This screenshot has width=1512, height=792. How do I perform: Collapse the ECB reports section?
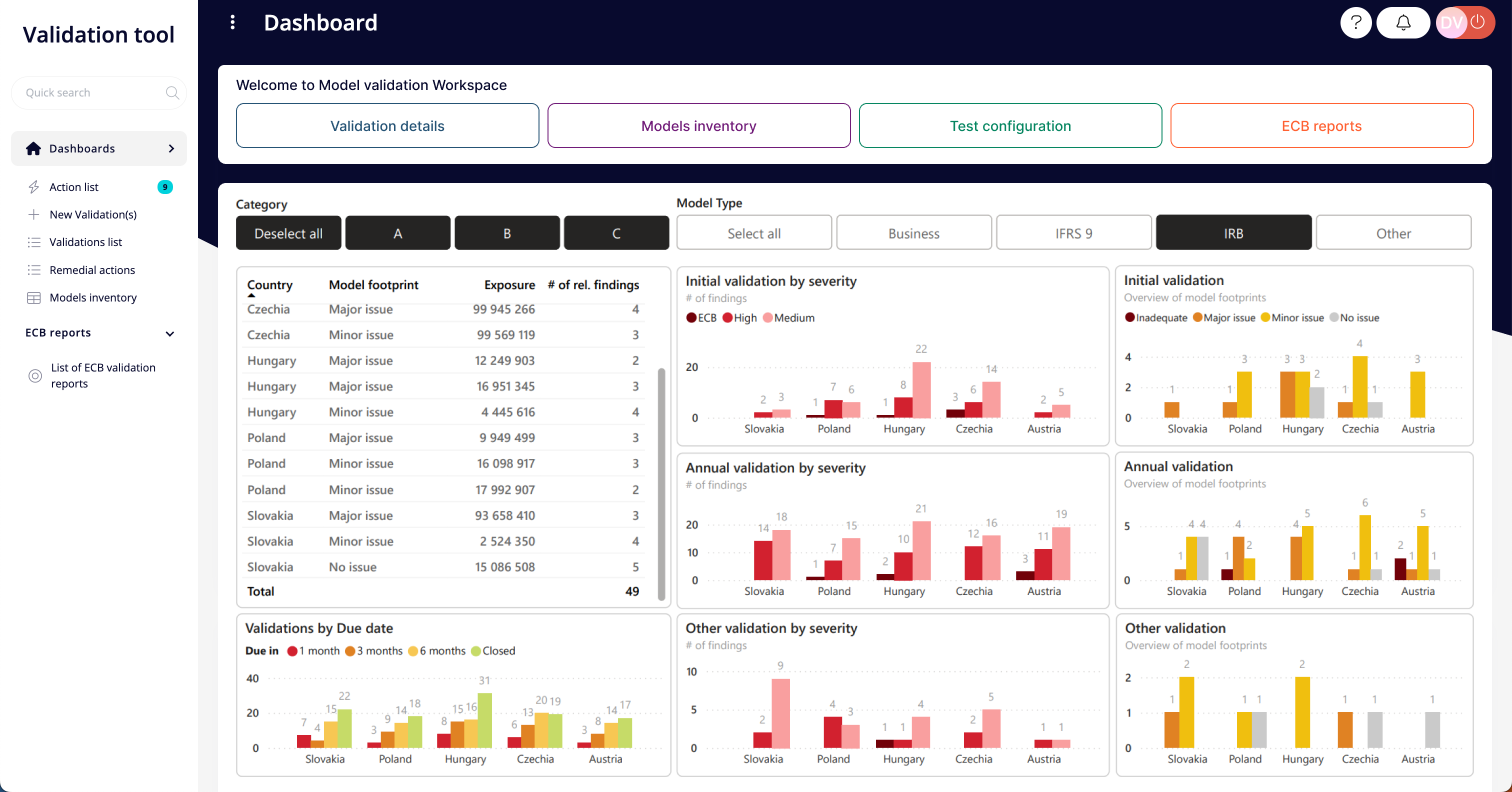pos(170,334)
